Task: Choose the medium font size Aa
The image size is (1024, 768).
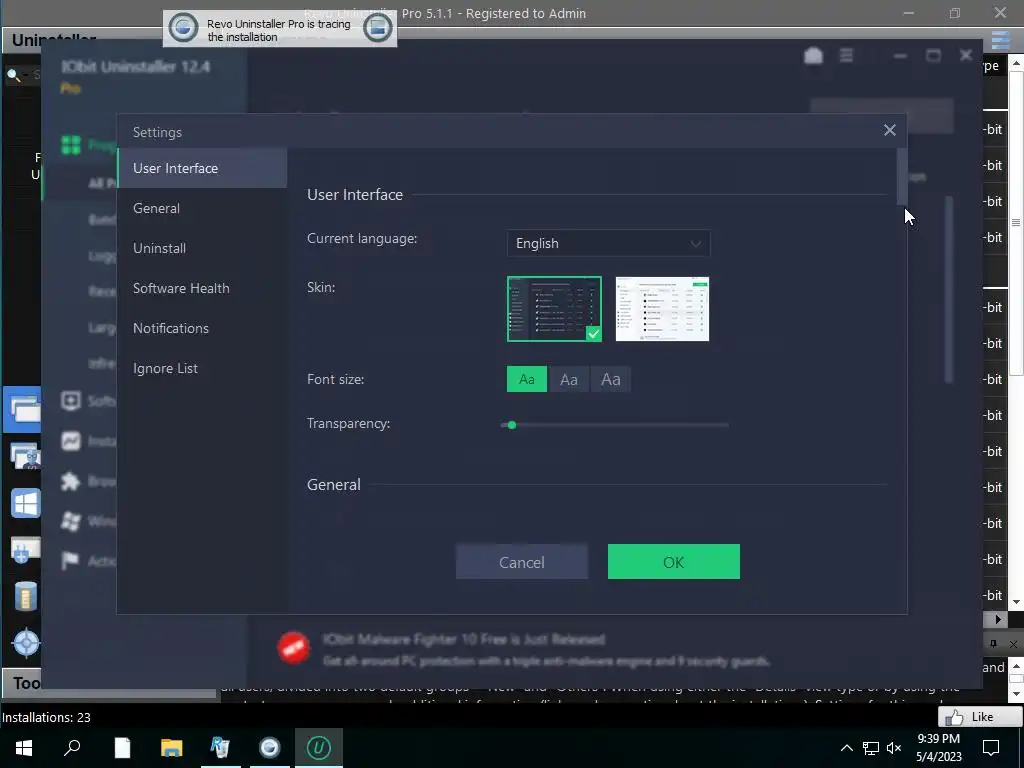Action: point(569,379)
